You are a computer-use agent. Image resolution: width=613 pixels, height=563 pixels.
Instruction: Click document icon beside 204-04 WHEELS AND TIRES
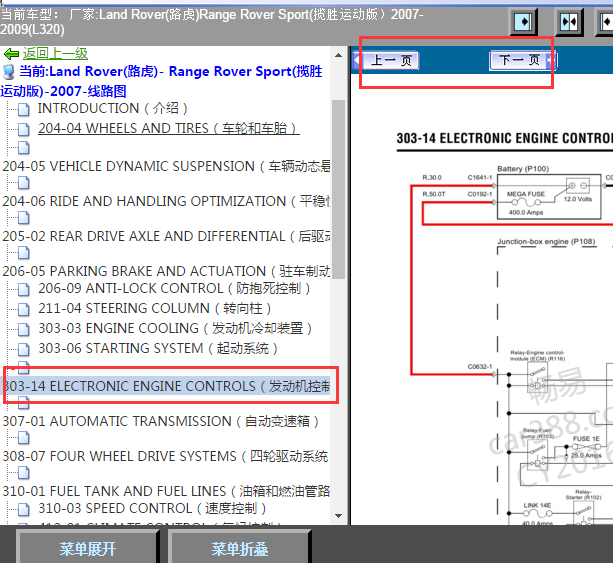tap(23, 129)
